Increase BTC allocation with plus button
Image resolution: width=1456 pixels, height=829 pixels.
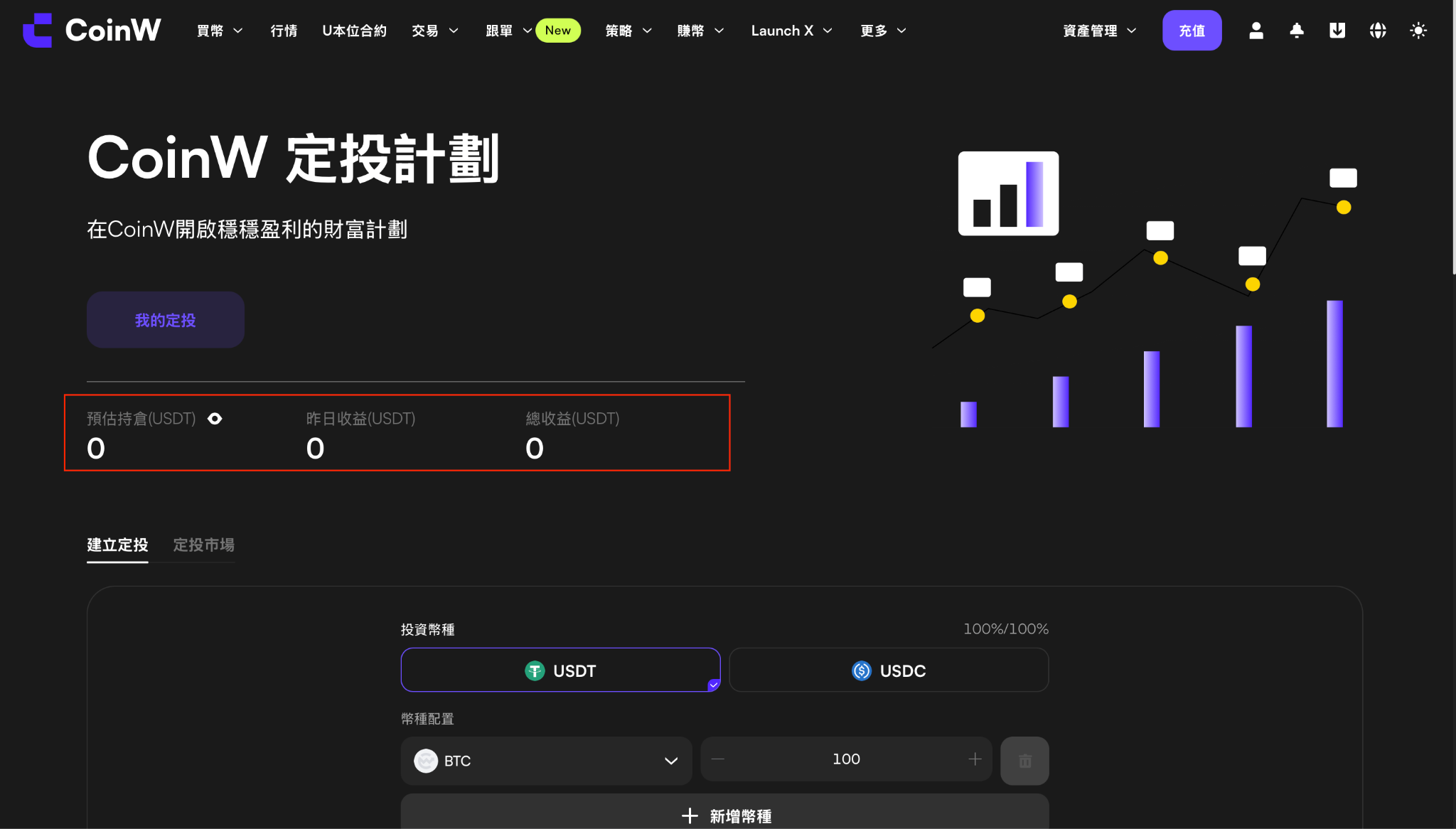point(975,759)
